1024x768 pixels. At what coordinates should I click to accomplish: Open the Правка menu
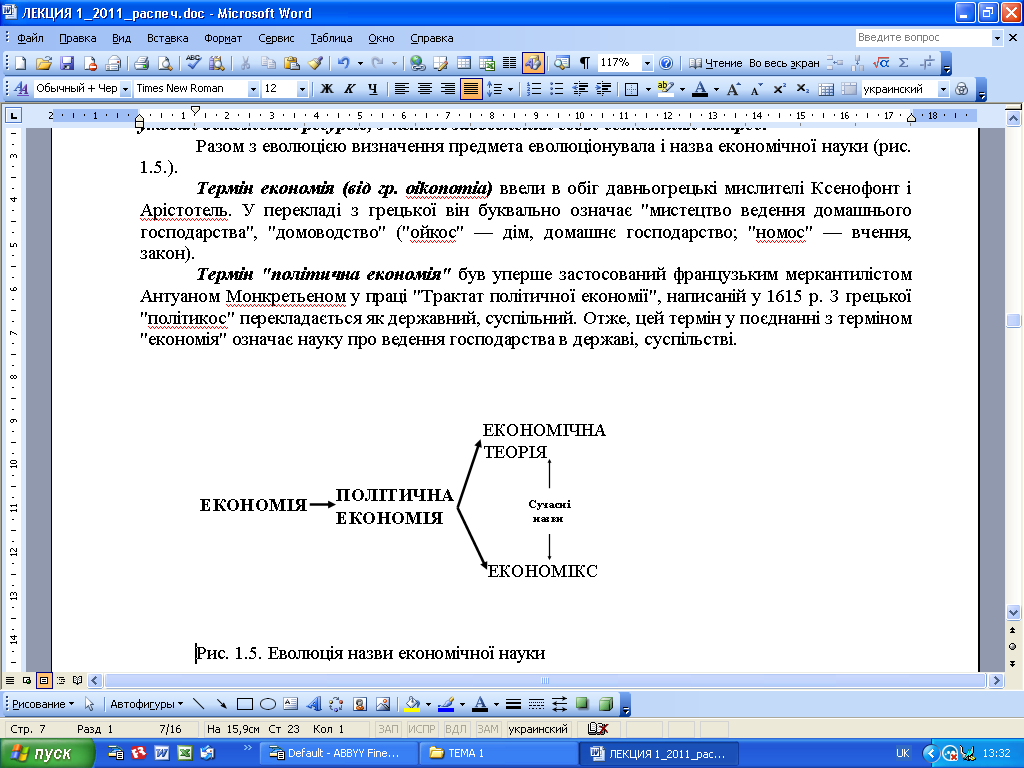(78, 38)
